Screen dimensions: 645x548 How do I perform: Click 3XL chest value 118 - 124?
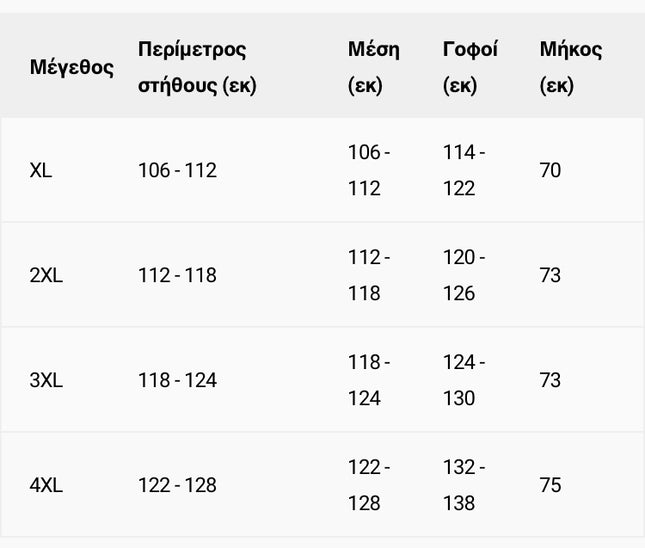pyautogui.click(x=177, y=381)
